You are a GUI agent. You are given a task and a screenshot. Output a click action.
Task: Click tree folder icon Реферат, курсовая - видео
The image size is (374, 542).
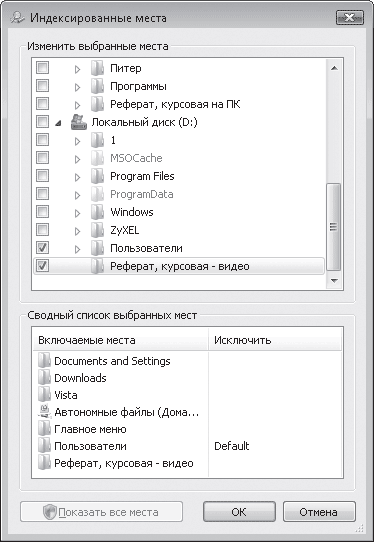(97, 266)
